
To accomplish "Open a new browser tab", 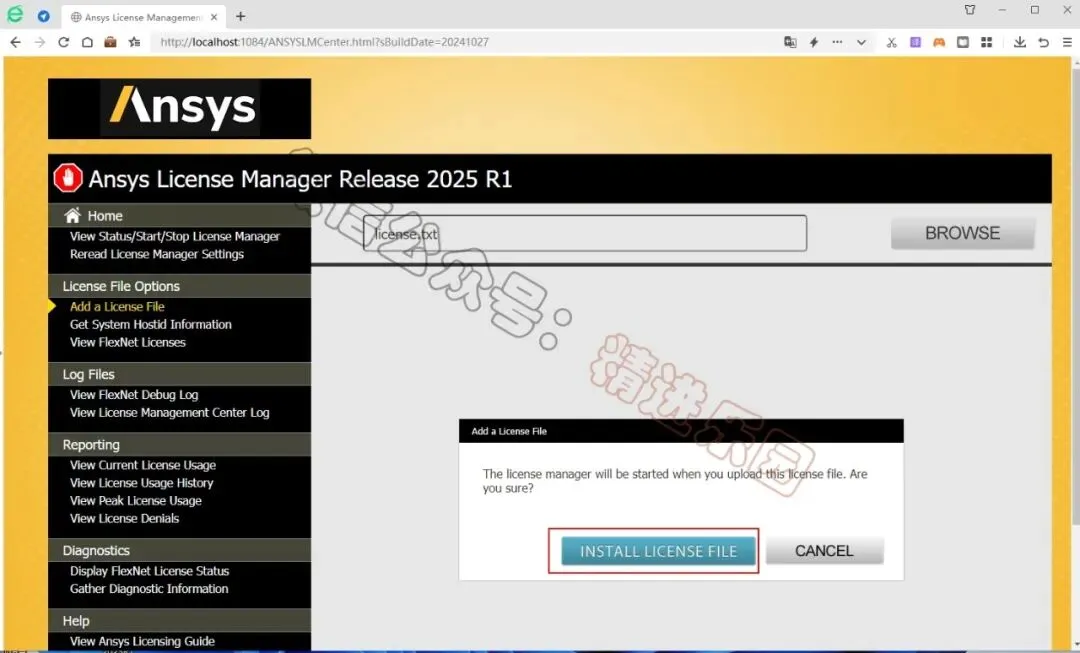I will [x=240, y=16].
